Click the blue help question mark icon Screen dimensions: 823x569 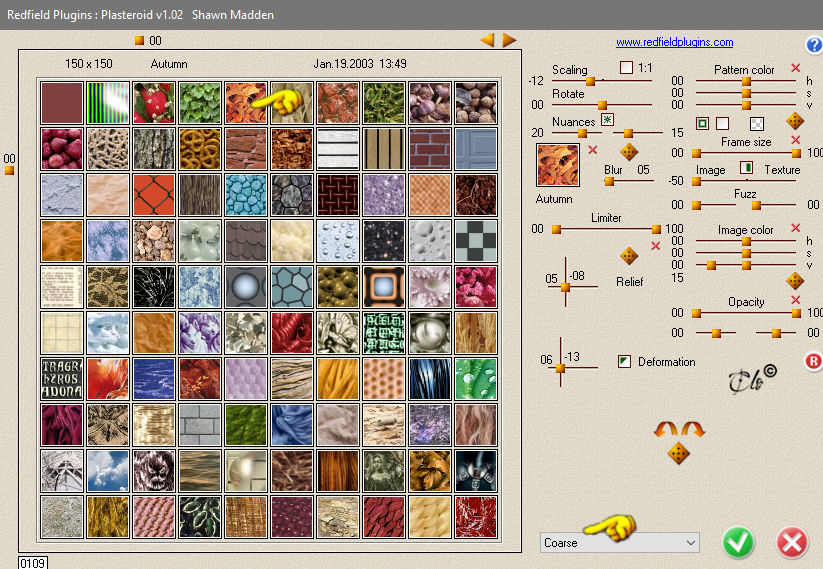814,45
